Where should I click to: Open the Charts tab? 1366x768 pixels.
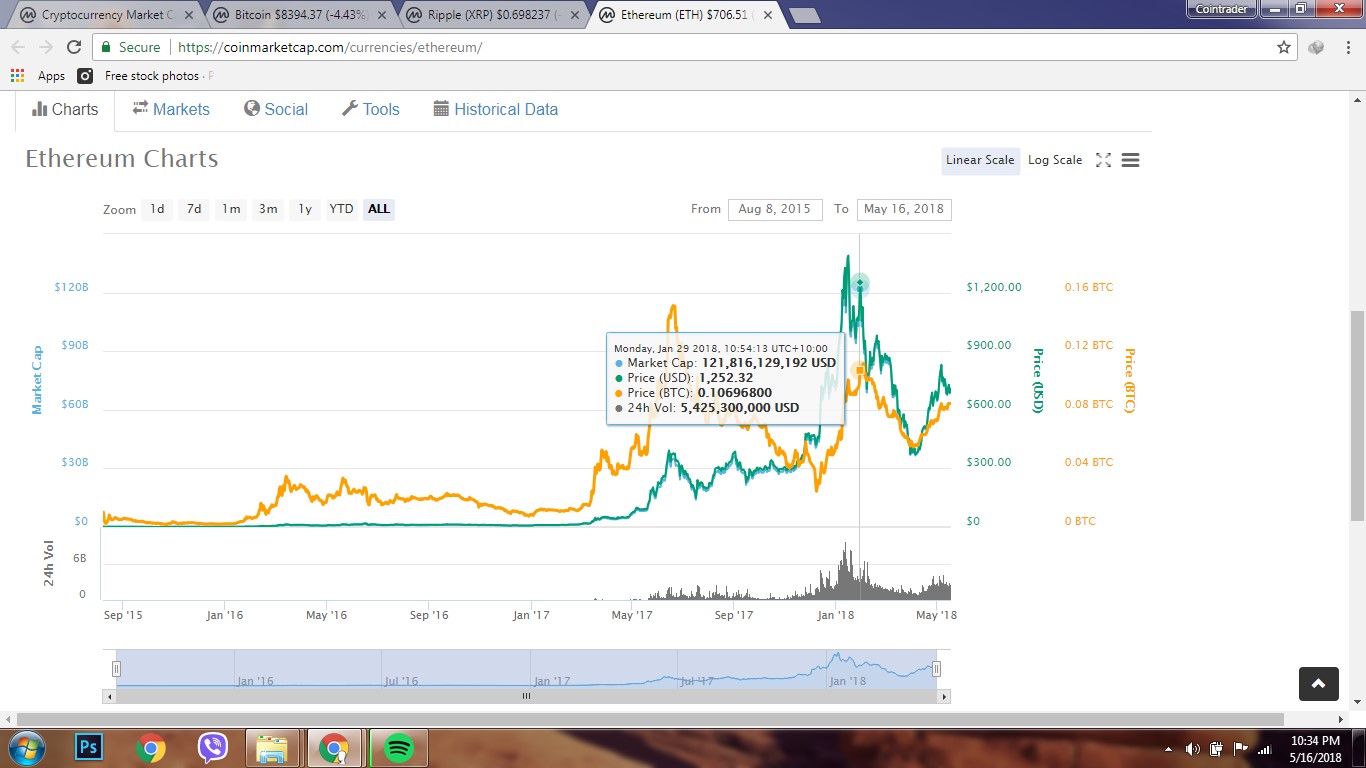tap(65, 110)
